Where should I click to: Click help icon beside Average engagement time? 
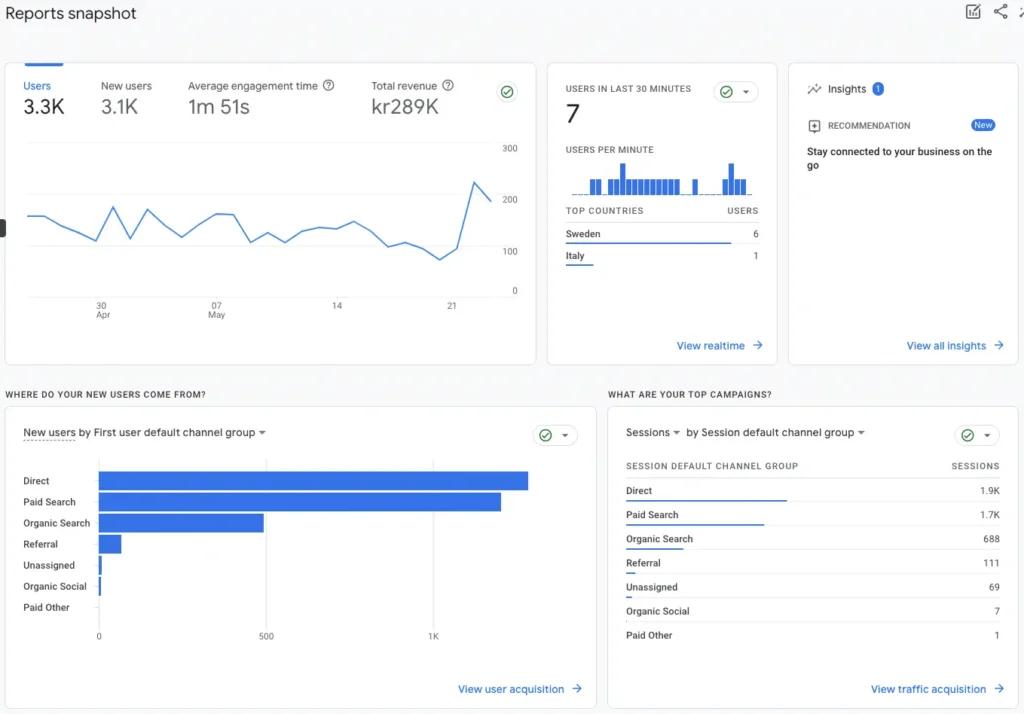(328, 85)
